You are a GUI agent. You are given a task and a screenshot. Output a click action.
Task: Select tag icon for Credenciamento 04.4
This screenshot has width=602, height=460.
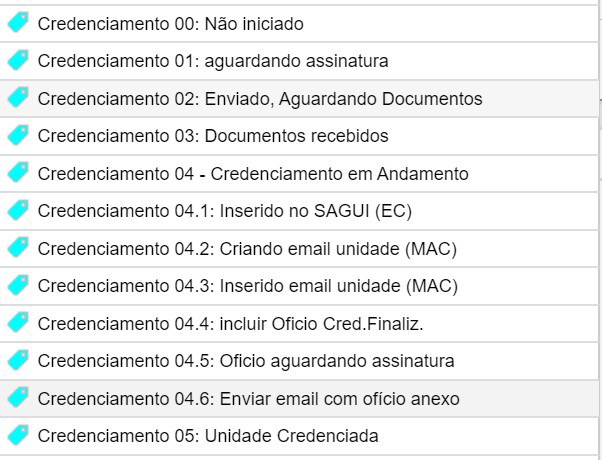[x=18, y=323]
